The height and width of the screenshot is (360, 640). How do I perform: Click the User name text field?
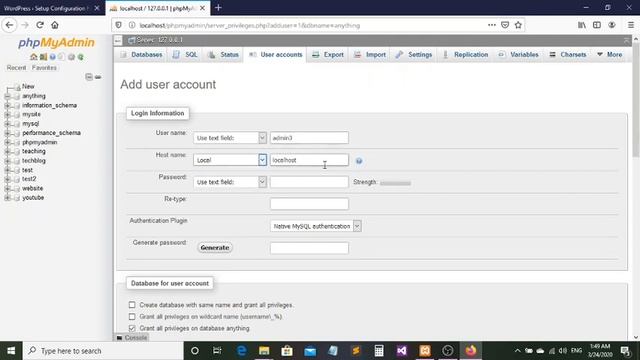[x=309, y=138]
